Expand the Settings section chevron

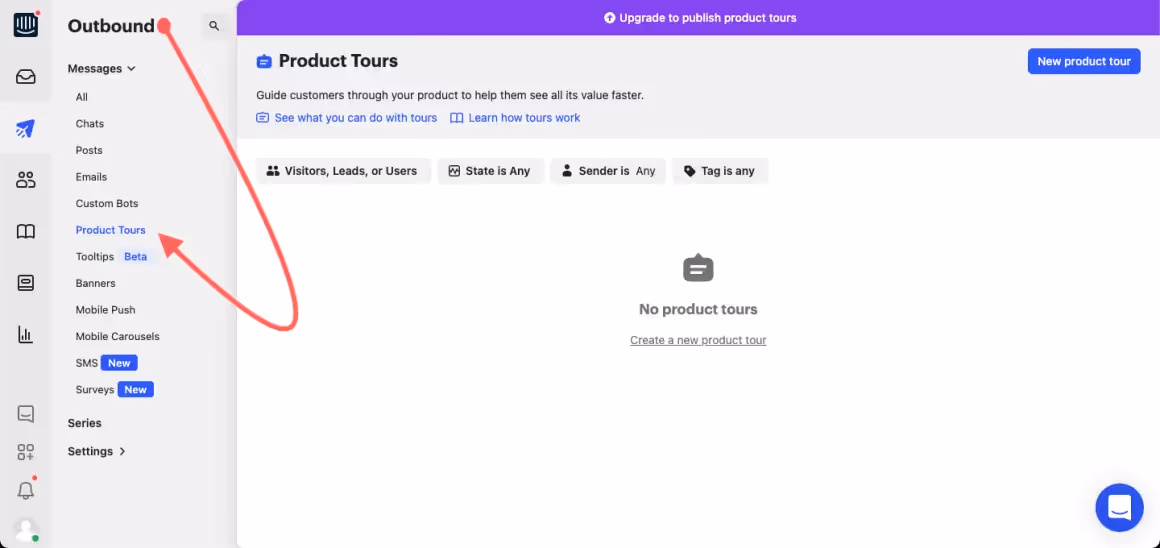123,451
